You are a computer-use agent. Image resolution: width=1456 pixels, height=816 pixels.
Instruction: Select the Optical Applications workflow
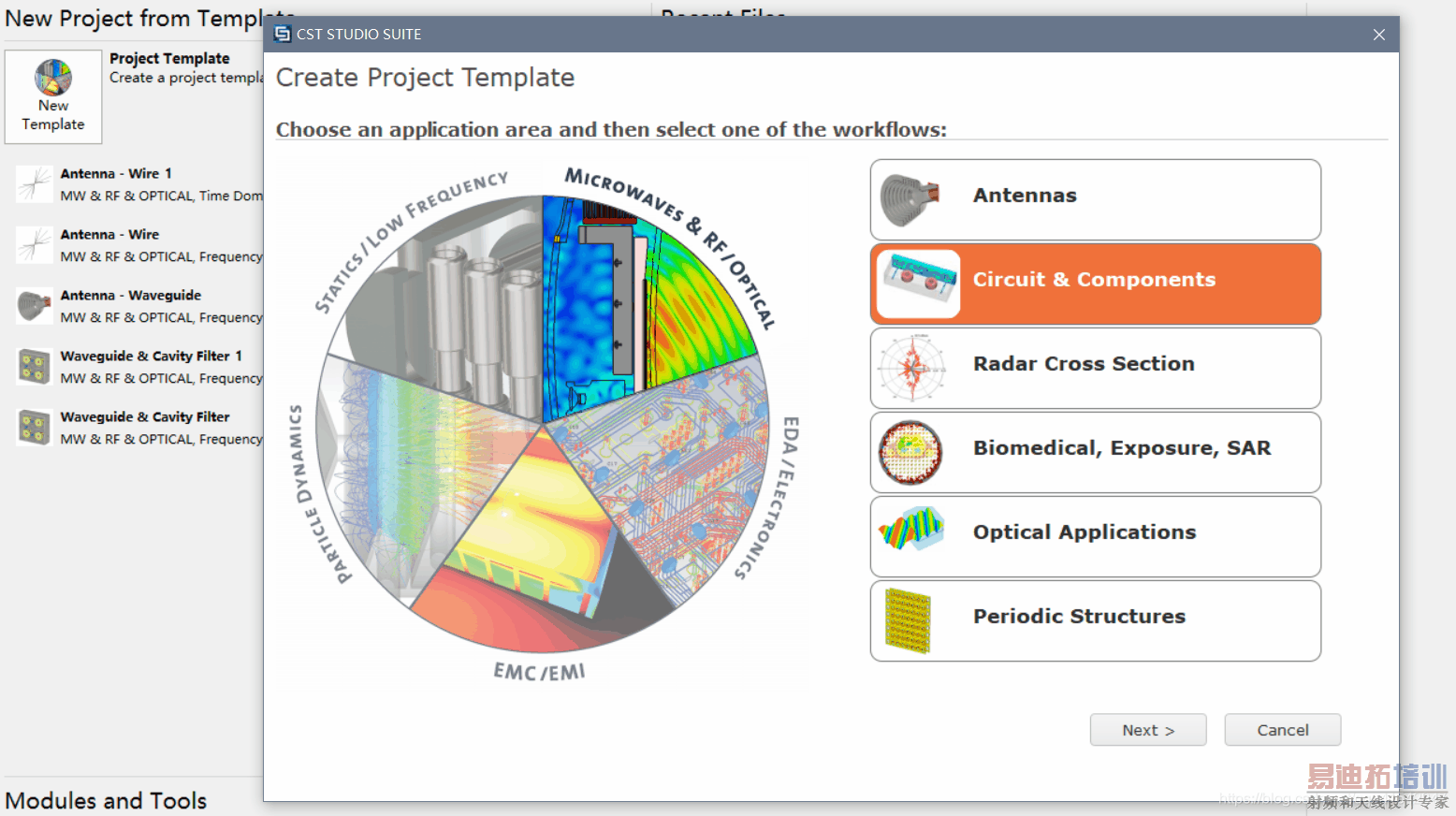[x=1096, y=536]
